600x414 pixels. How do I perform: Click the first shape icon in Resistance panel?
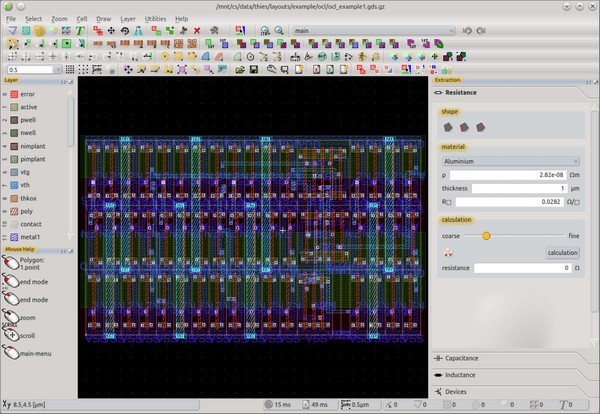(448, 127)
